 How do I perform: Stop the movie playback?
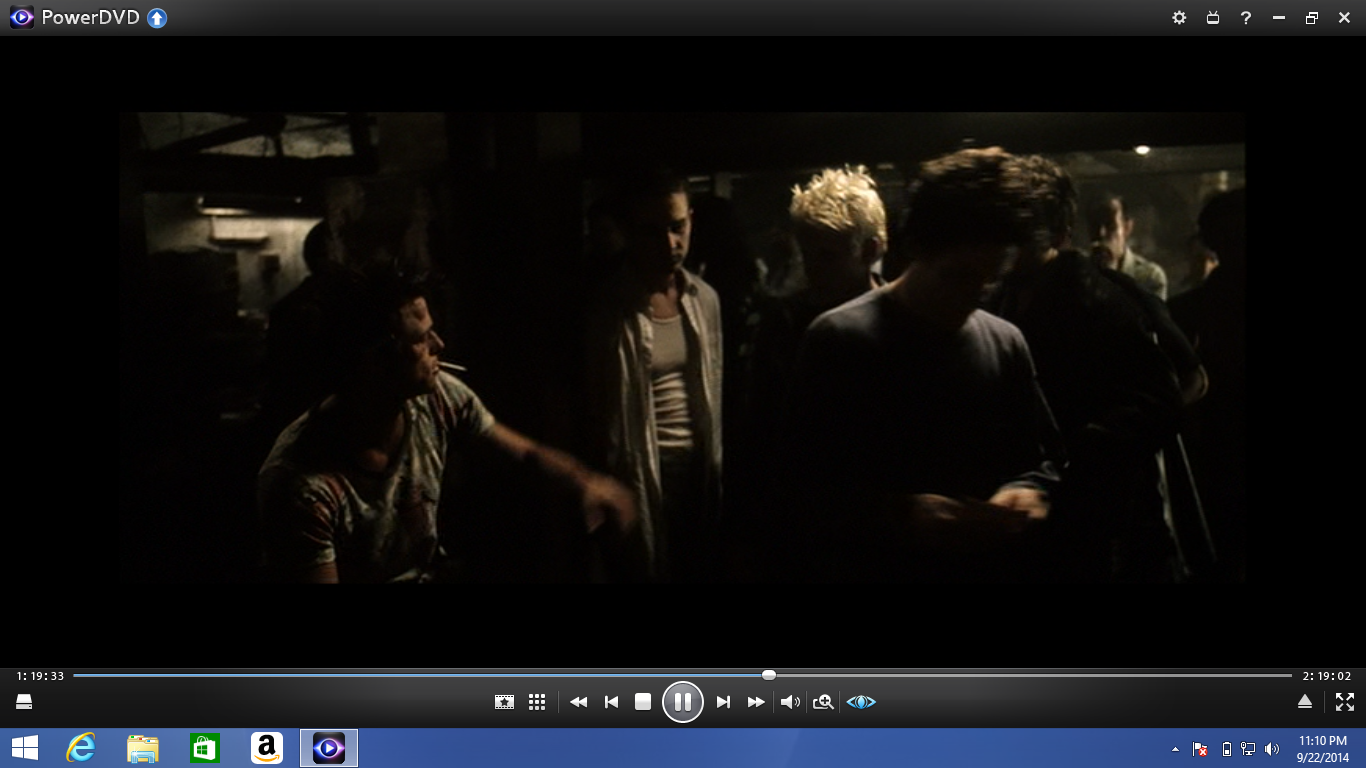pos(643,702)
